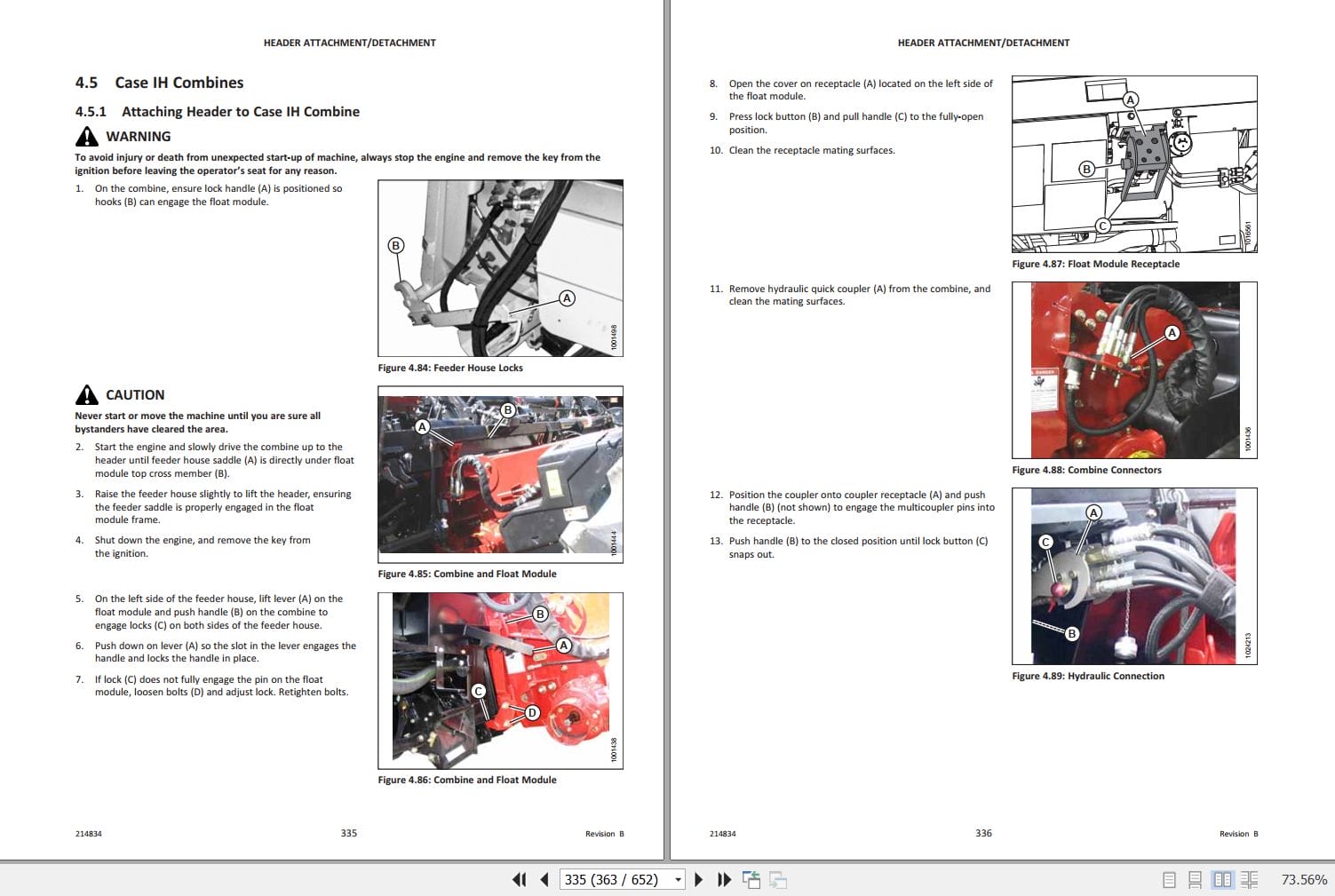
Task: Select Figure 4.84 Feeder House Locks image
Action: 500,266
